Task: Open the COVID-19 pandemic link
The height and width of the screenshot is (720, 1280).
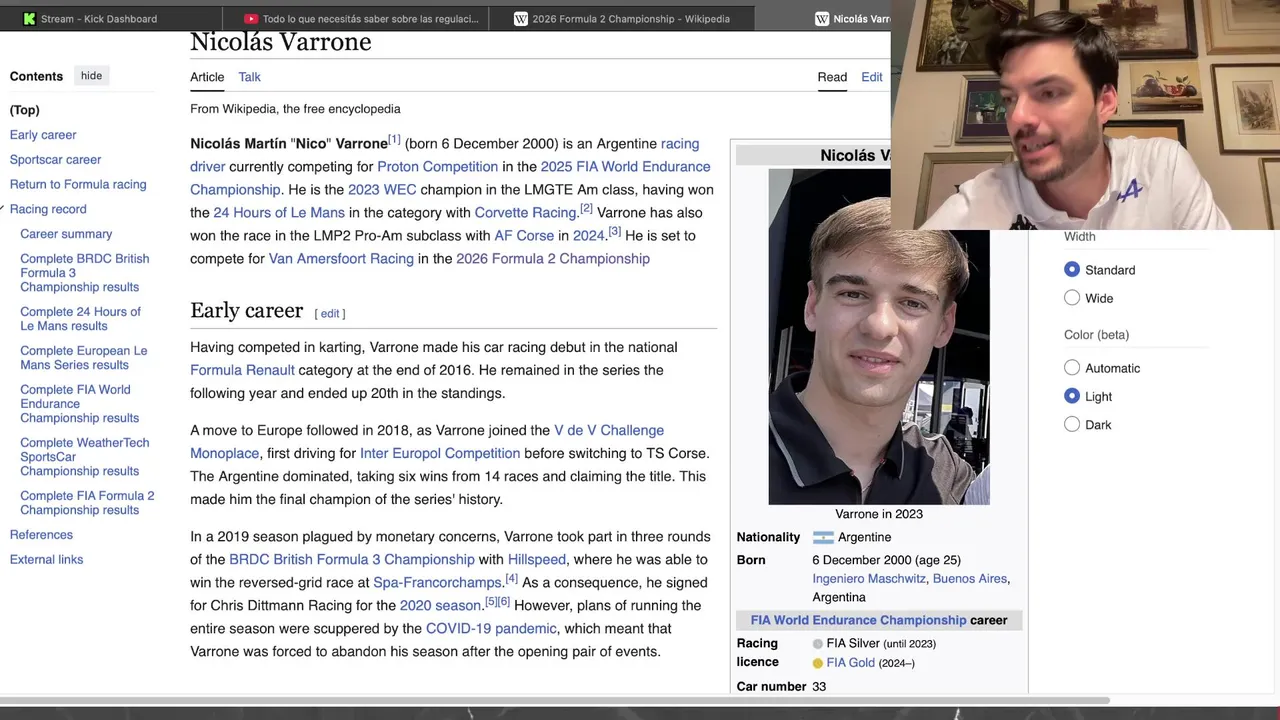Action: point(491,628)
